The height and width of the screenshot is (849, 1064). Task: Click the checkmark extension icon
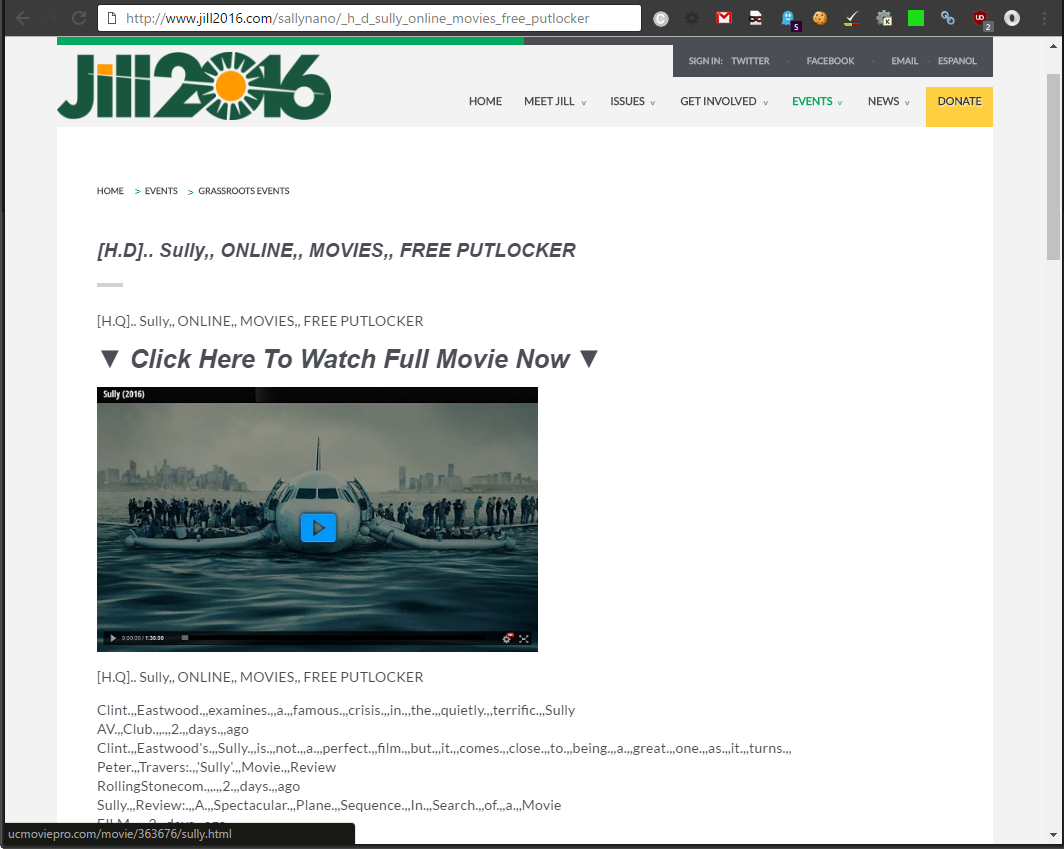852,18
